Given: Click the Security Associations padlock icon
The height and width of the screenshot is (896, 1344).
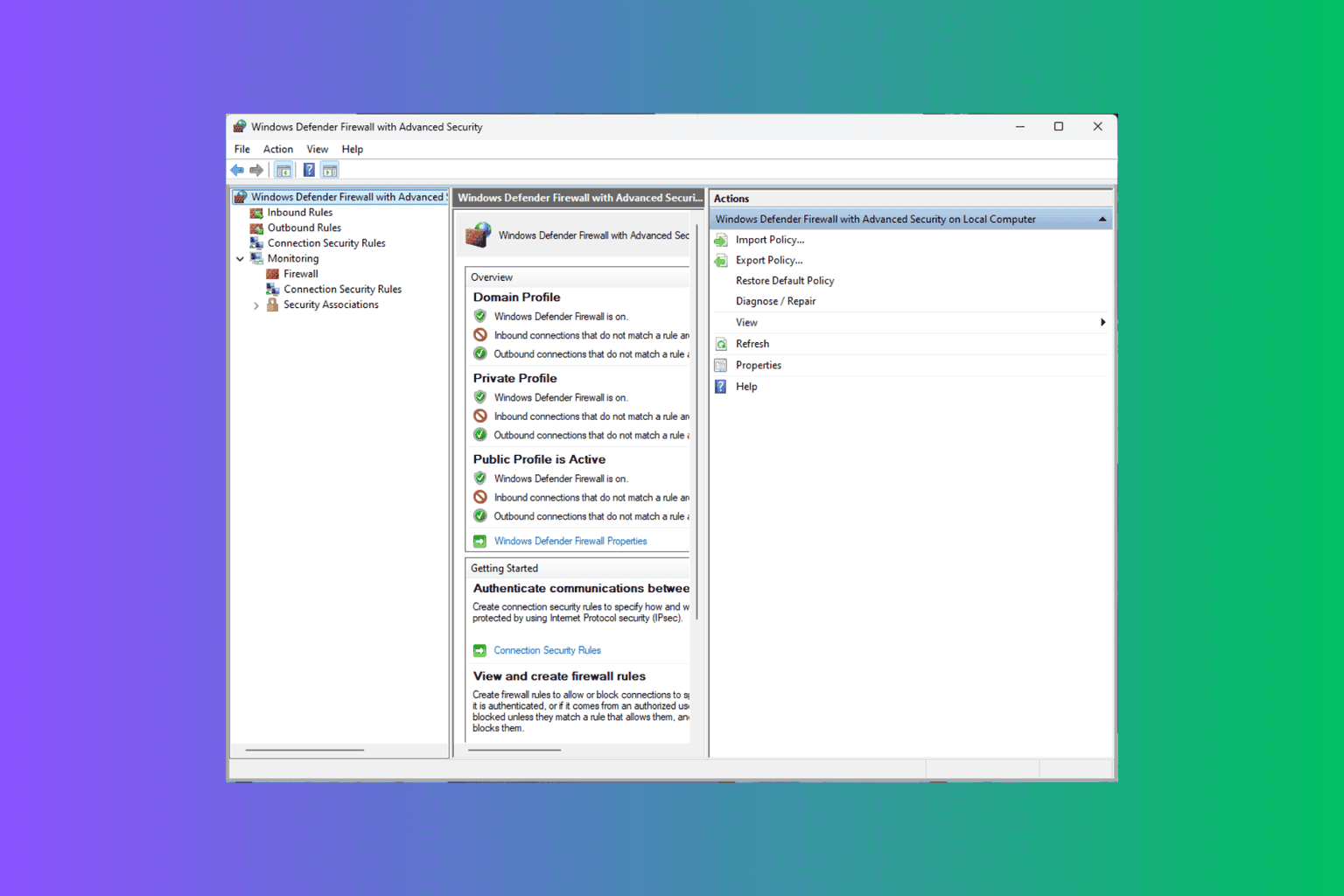Looking at the screenshot, I should (272, 304).
